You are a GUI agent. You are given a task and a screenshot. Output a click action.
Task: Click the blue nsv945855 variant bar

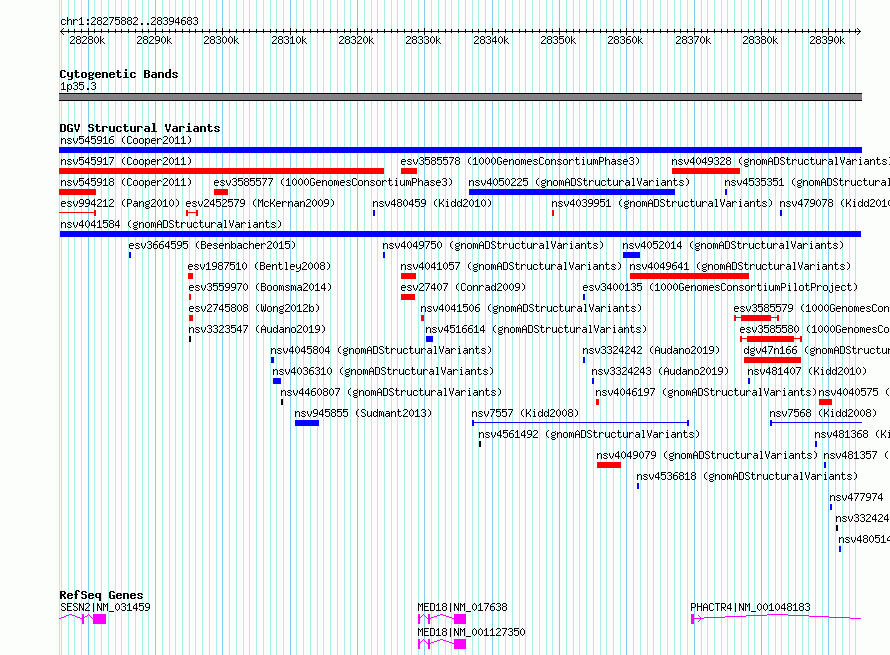(x=307, y=423)
